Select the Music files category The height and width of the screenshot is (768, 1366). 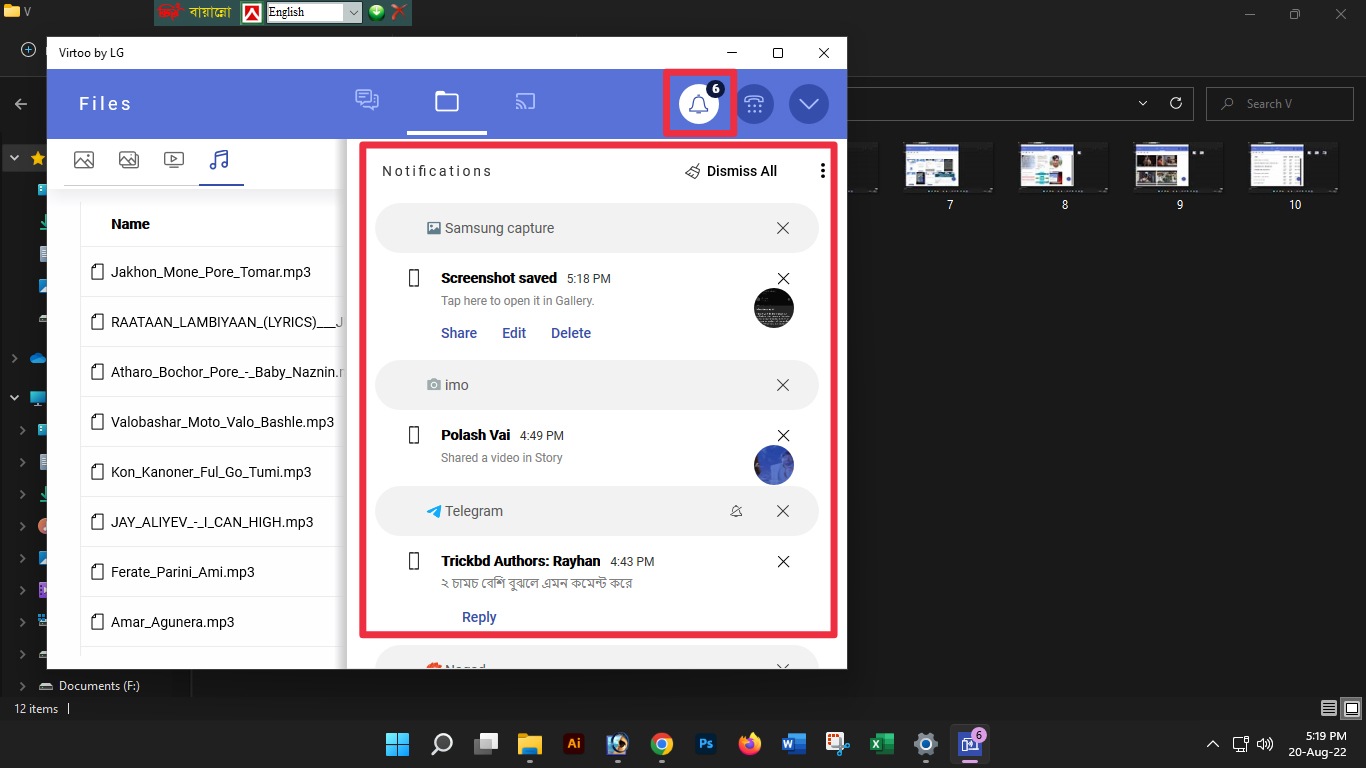click(x=219, y=160)
